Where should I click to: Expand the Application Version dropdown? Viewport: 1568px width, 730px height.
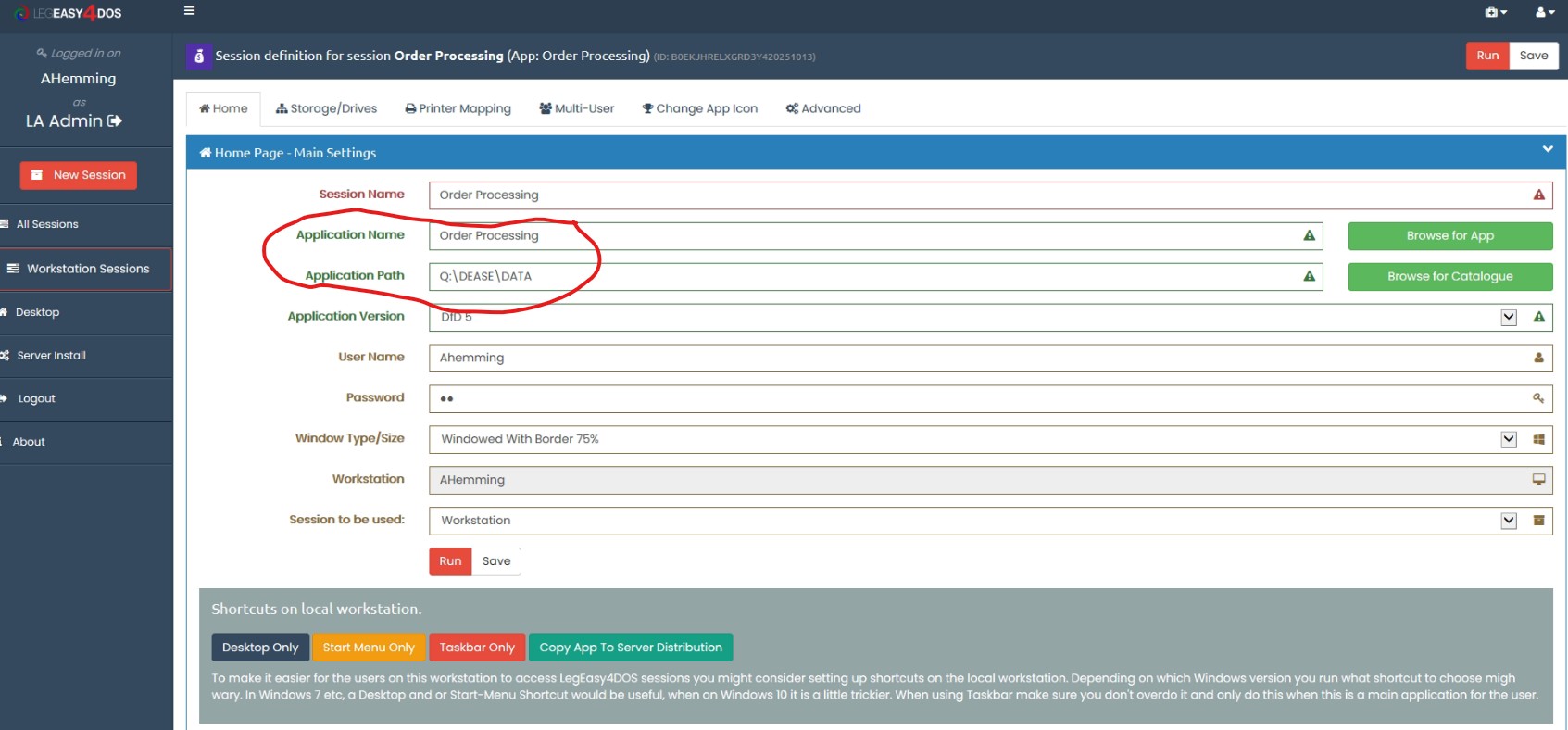(x=1509, y=317)
